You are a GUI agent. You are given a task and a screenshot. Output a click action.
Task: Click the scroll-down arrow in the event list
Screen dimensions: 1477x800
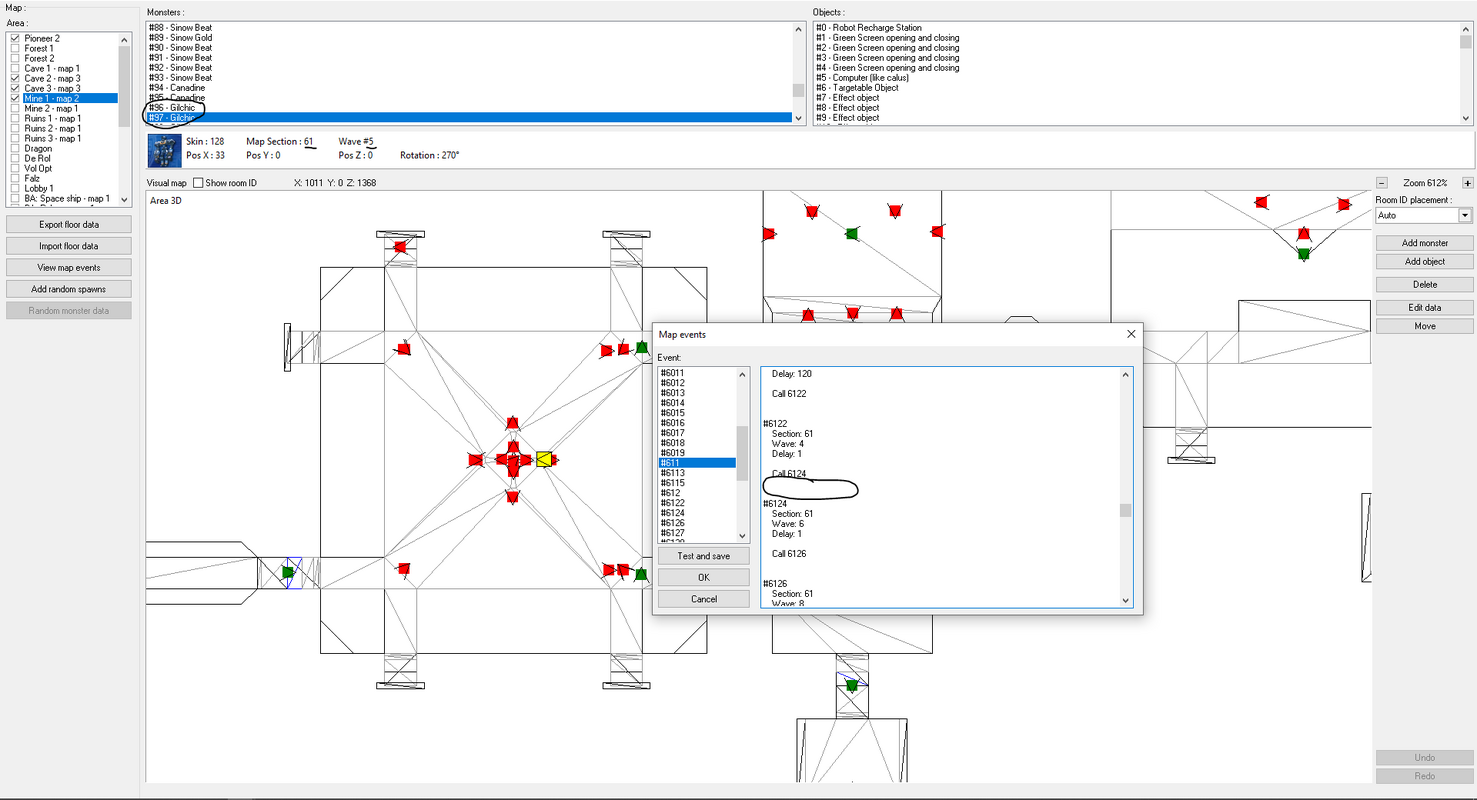point(742,536)
